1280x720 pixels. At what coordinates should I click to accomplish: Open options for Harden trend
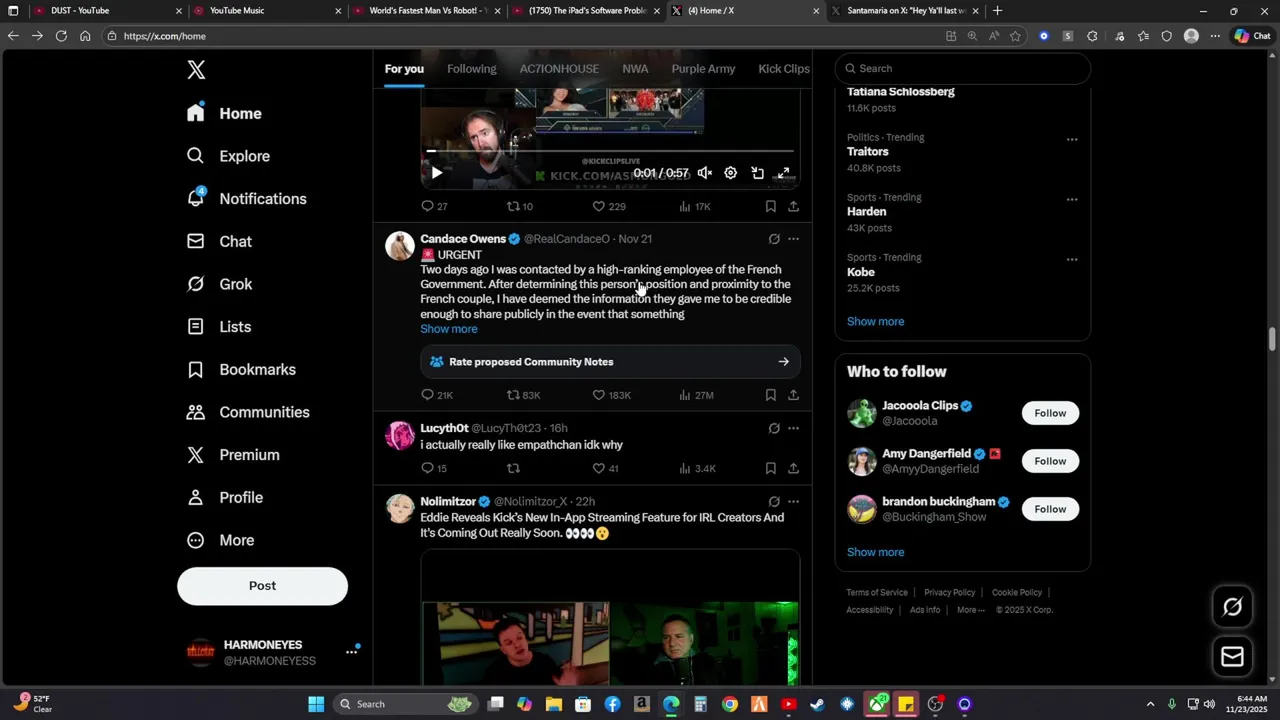[1072, 199]
